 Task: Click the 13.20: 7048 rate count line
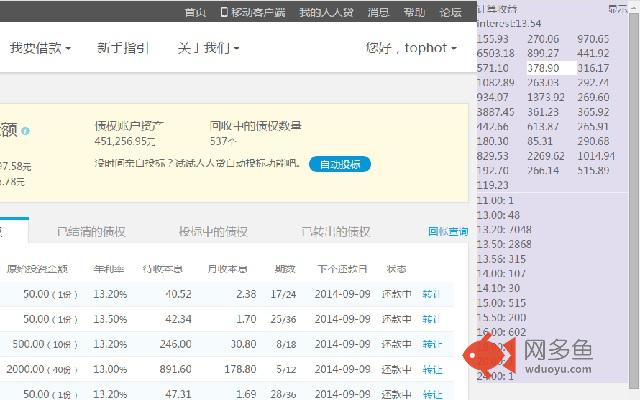point(504,229)
